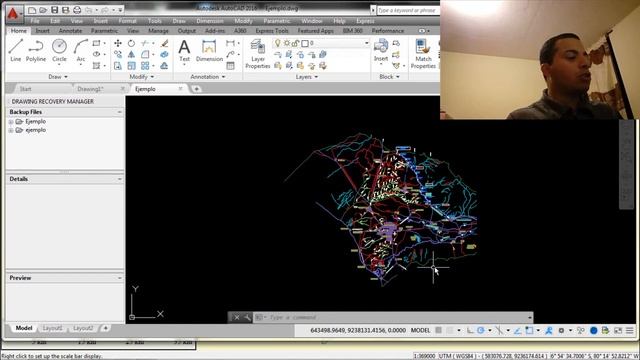640x360 pixels.
Task: Click 1:369000 scale in background window
Action: (424, 356)
